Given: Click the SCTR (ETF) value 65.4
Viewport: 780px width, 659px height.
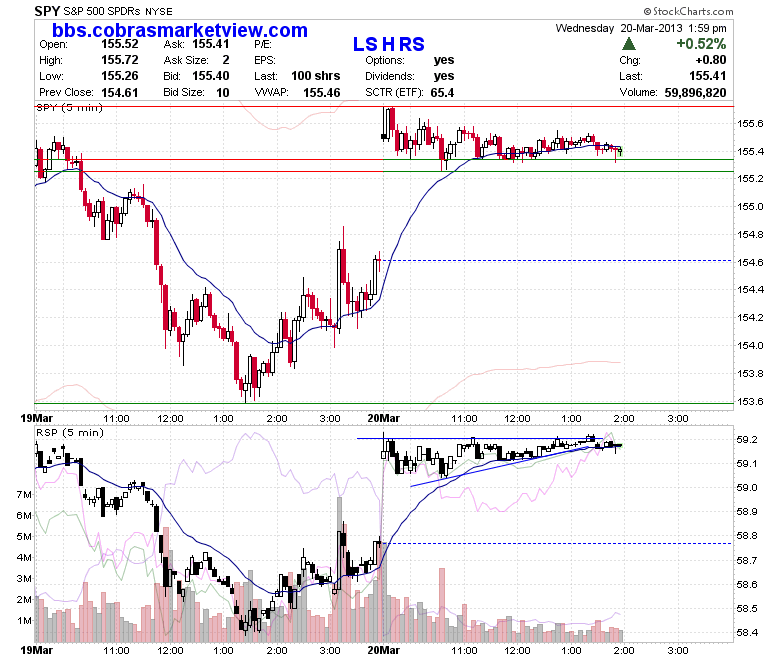Looking at the screenshot, I should point(442,93).
